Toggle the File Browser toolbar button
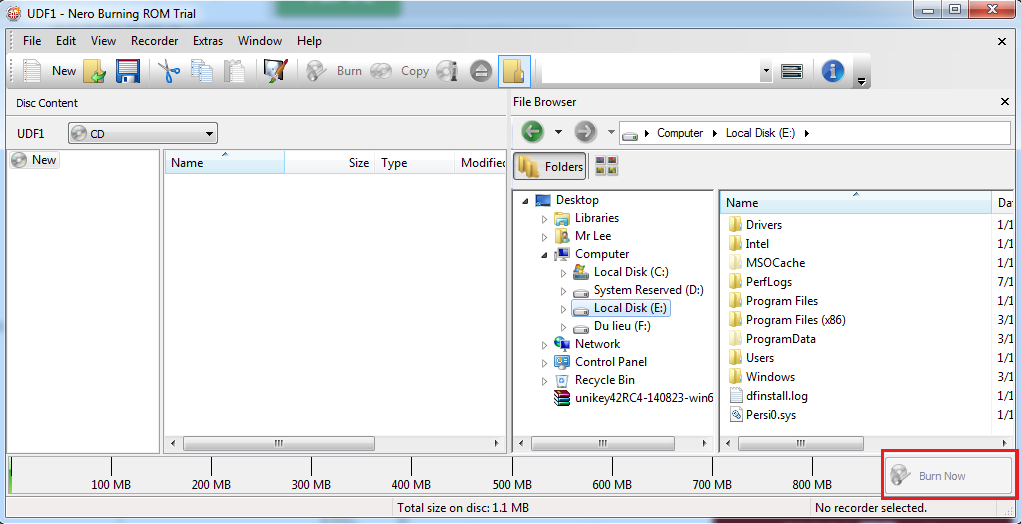This screenshot has width=1021, height=524. pos(513,71)
